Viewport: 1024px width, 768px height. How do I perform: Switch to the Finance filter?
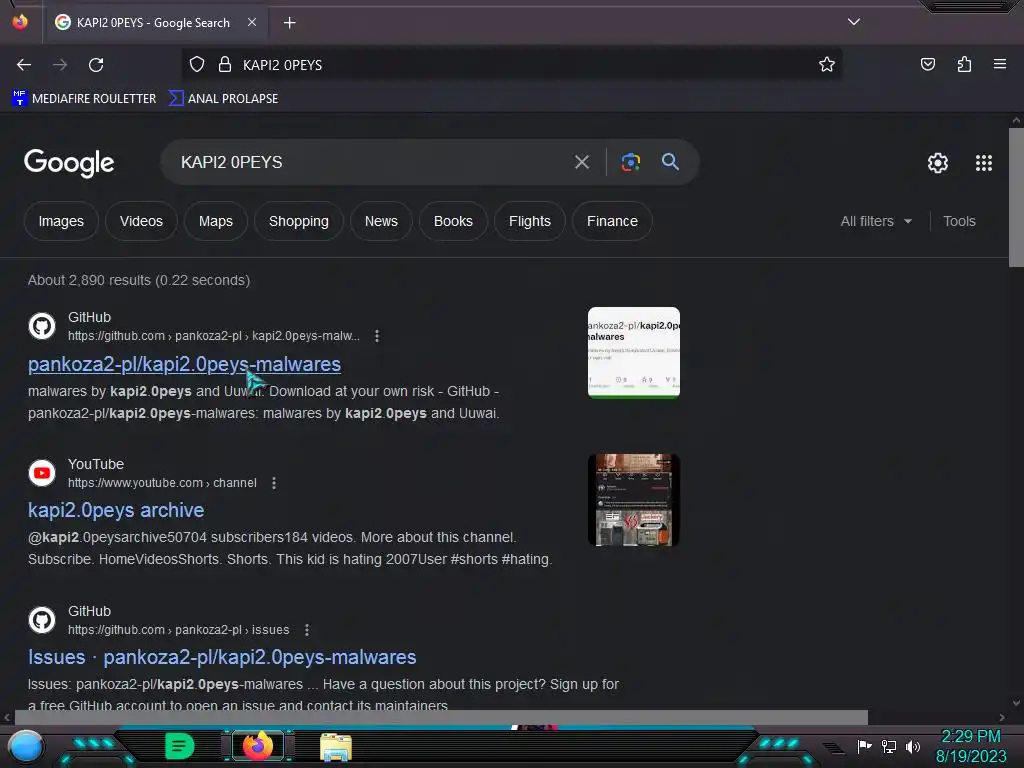612,221
